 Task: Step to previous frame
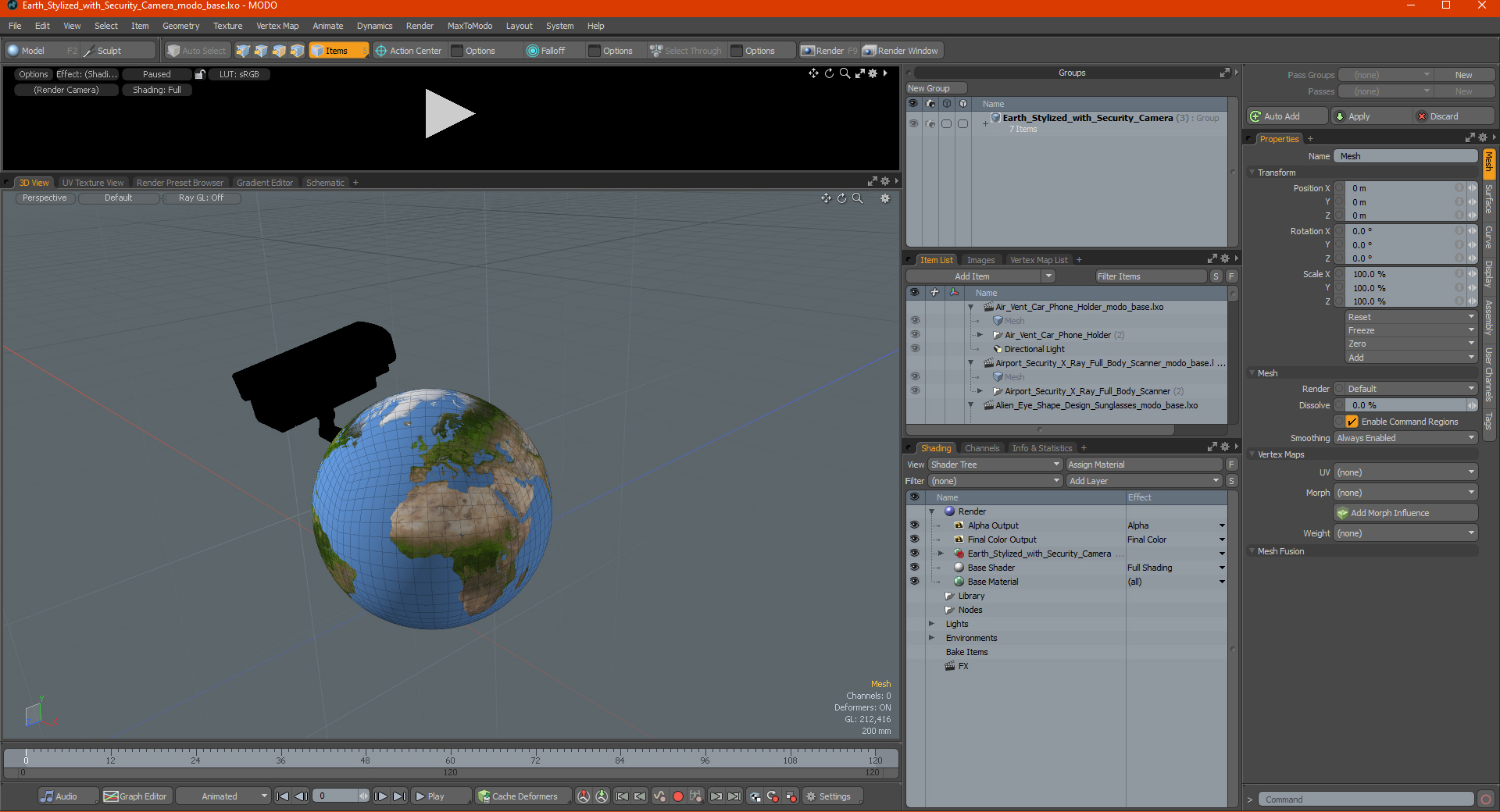[301, 796]
